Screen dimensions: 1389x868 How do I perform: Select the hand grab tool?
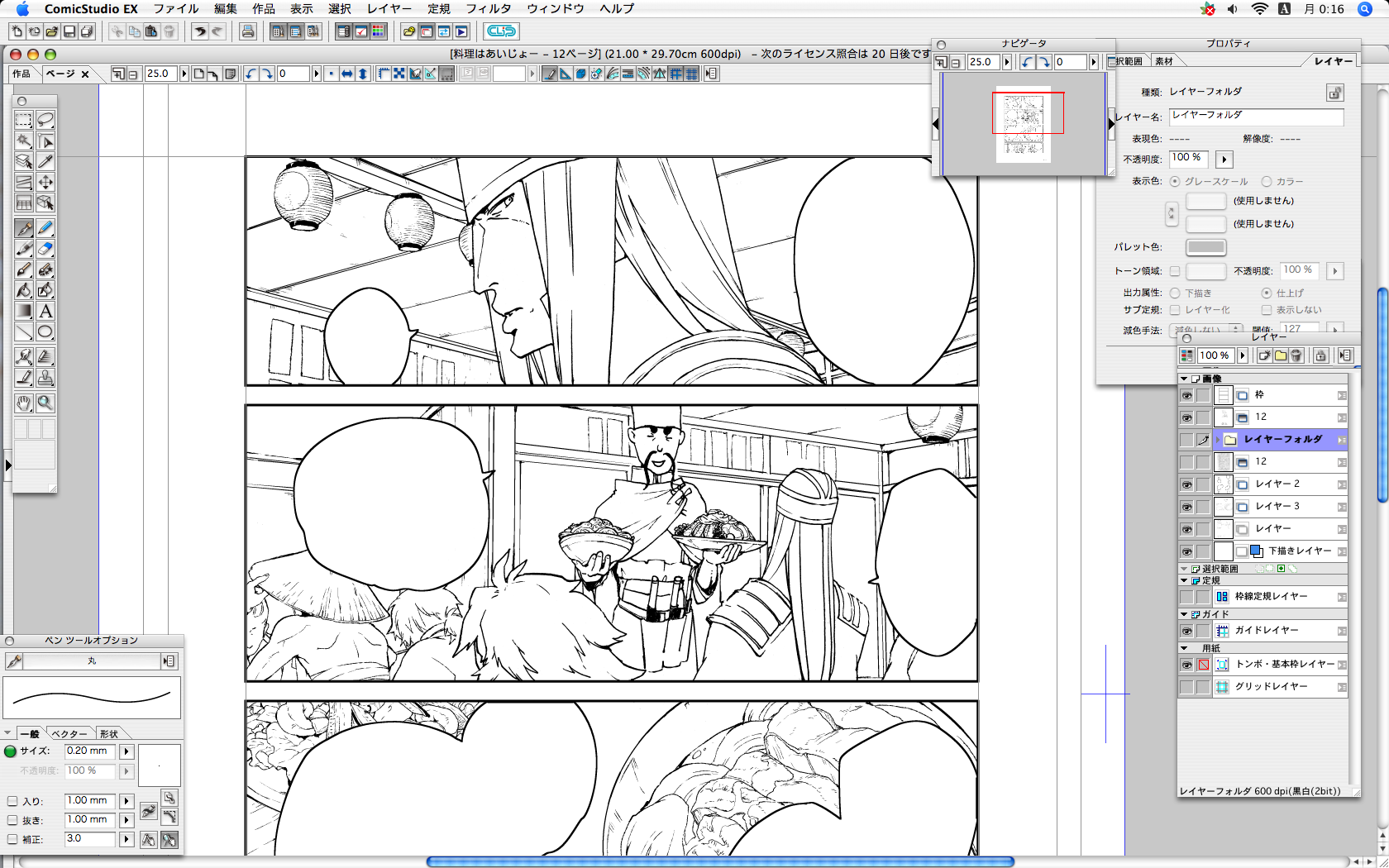click(x=24, y=403)
